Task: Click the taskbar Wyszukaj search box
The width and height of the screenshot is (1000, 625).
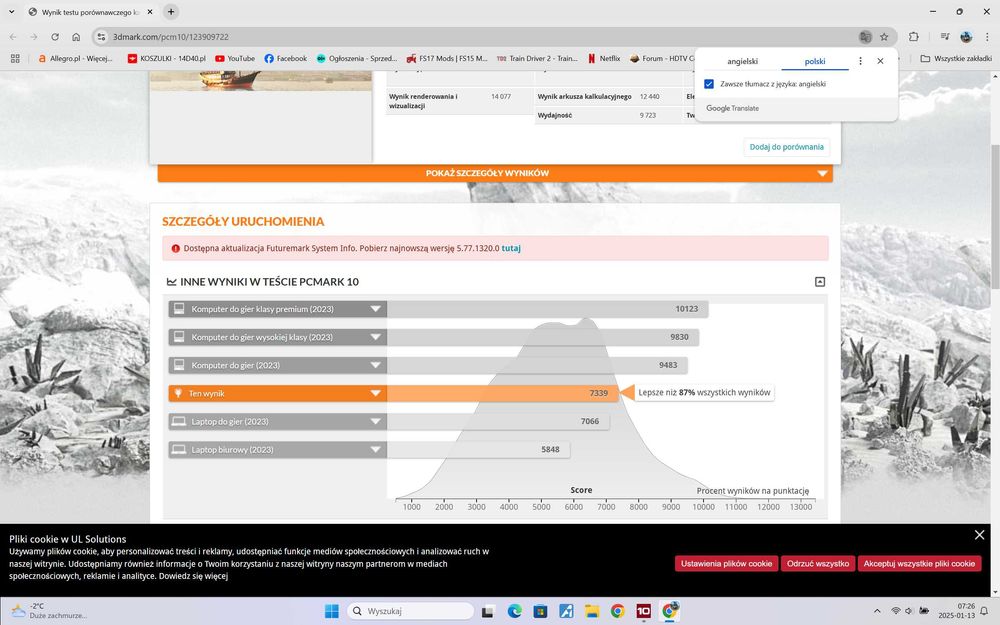Action: [x=411, y=611]
